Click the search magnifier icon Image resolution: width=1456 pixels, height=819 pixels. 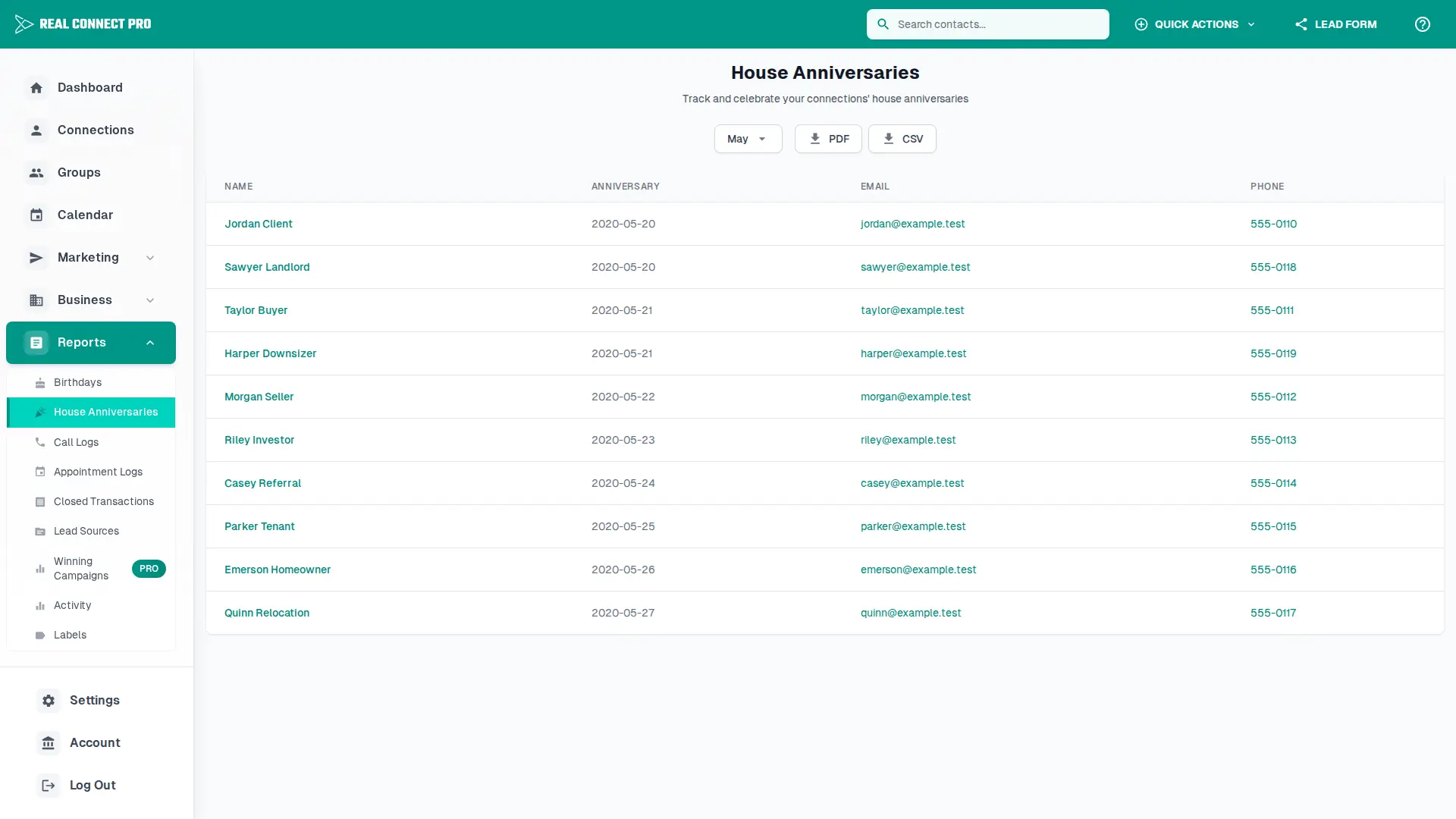click(x=883, y=24)
